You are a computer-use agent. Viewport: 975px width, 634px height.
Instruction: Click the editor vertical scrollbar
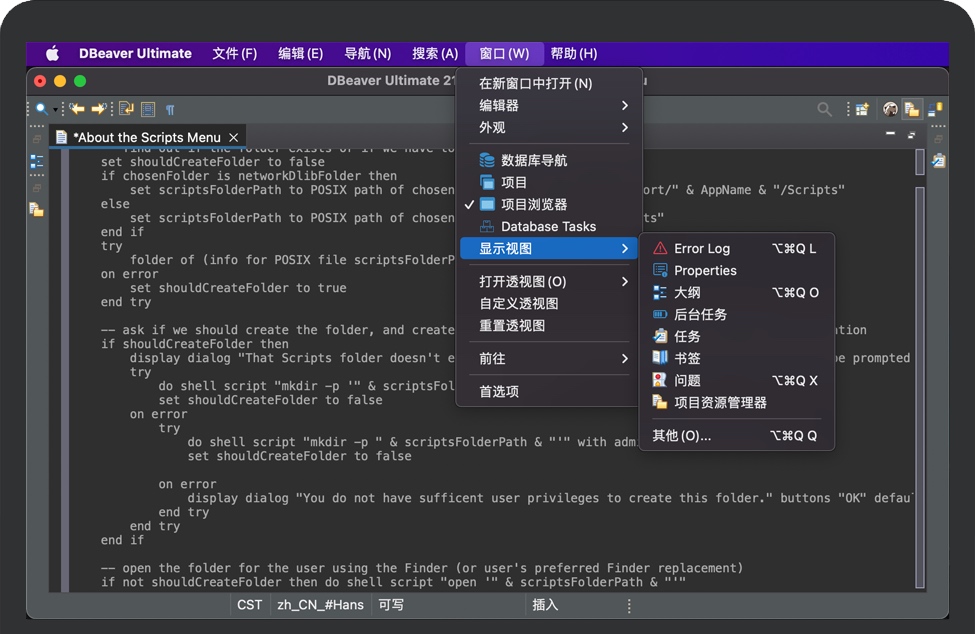(920, 163)
